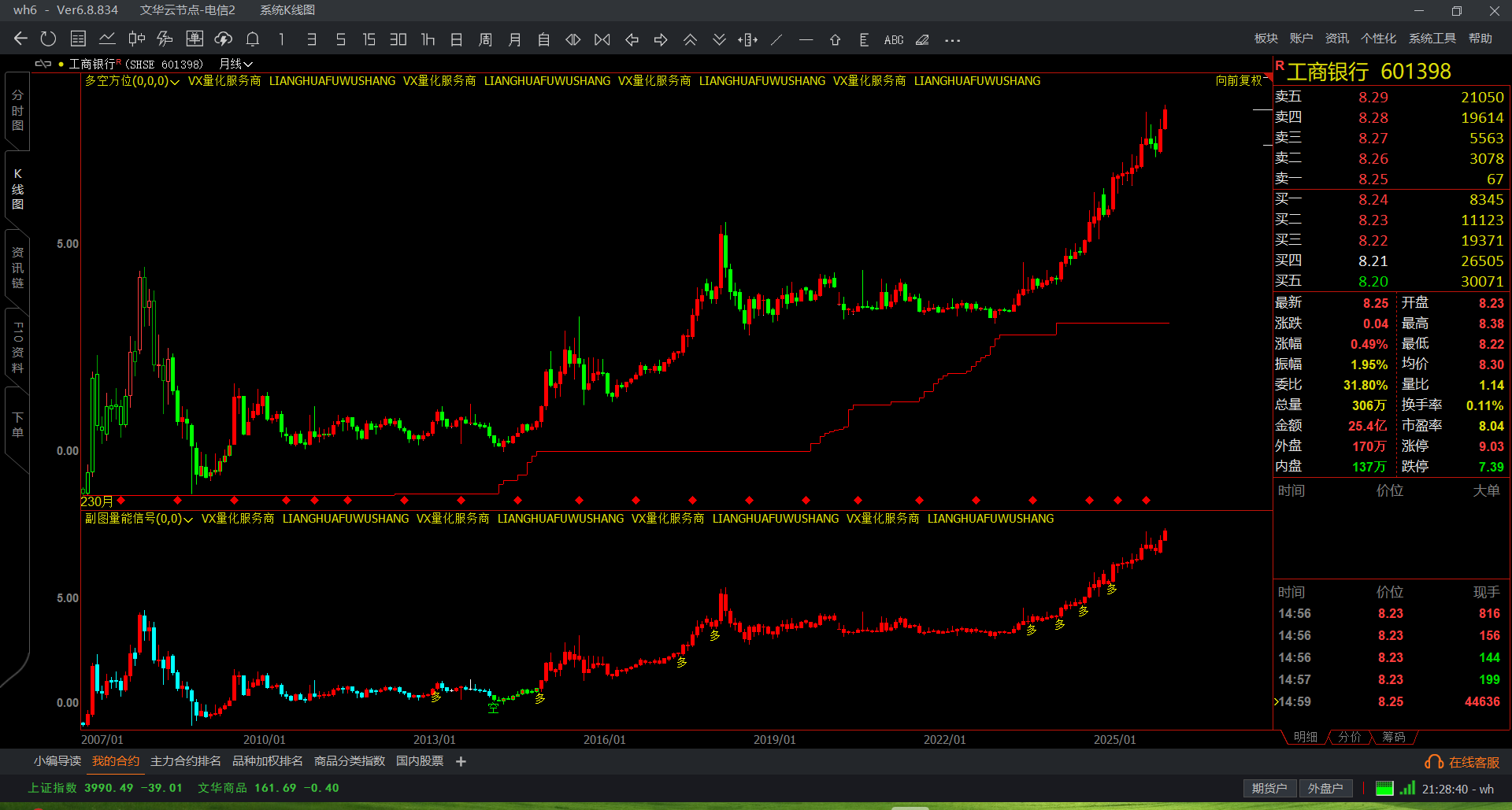Switch to the 分时图 side tab
Viewport: 1512px width, 810px height.
(x=17, y=110)
